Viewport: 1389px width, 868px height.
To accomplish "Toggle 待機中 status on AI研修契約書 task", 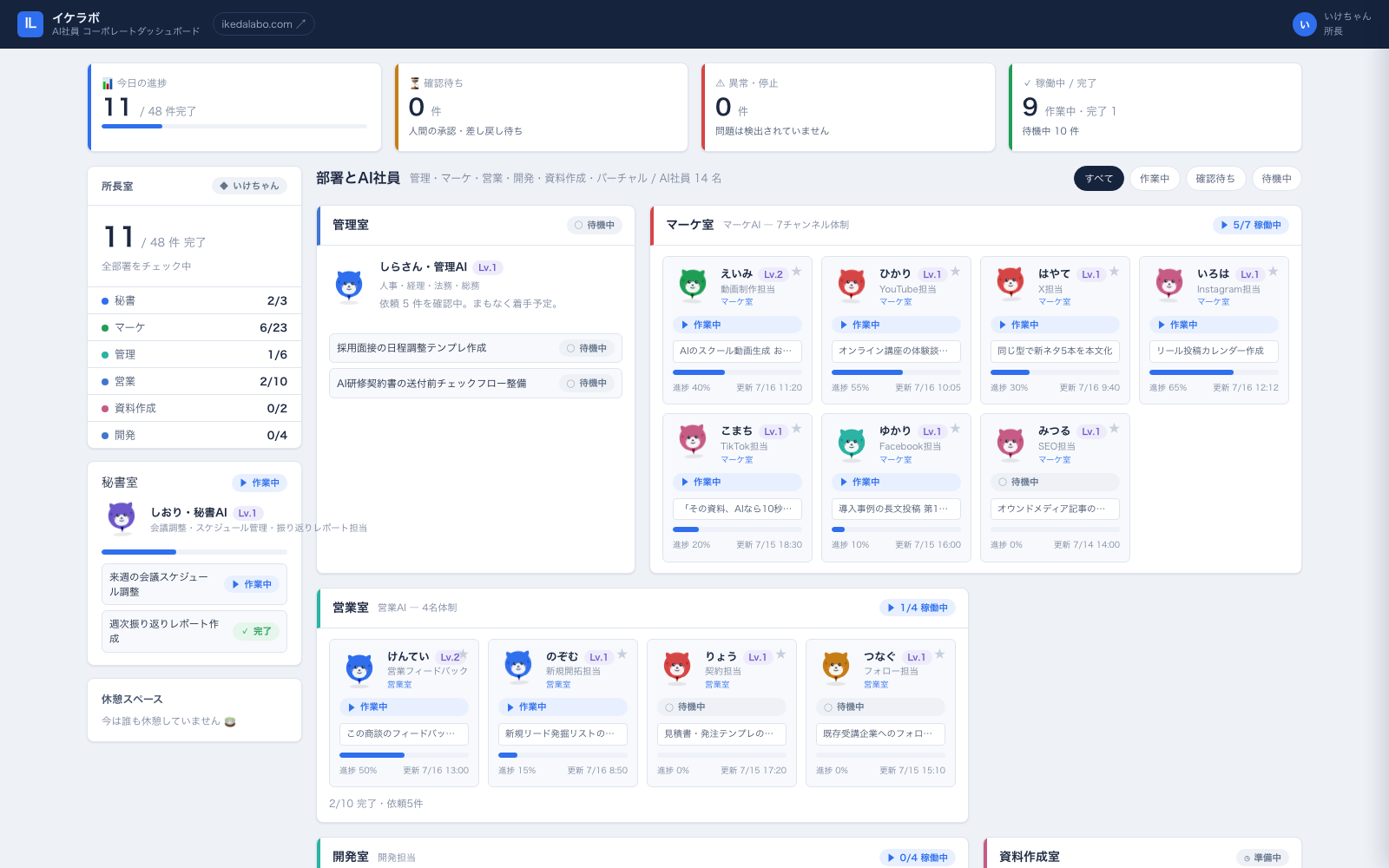I will coord(588,383).
